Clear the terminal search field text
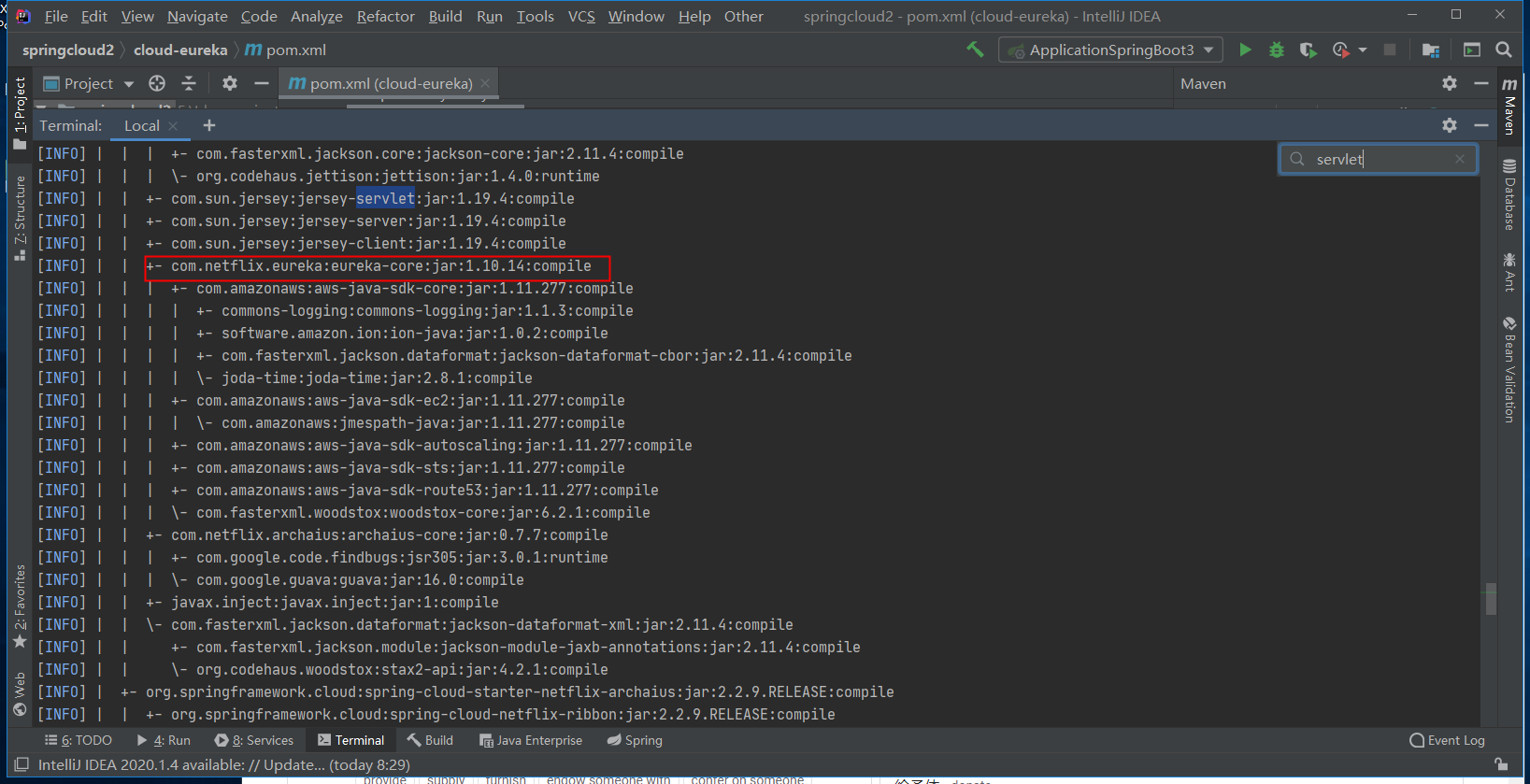Image resolution: width=1530 pixels, height=784 pixels. (x=1460, y=159)
